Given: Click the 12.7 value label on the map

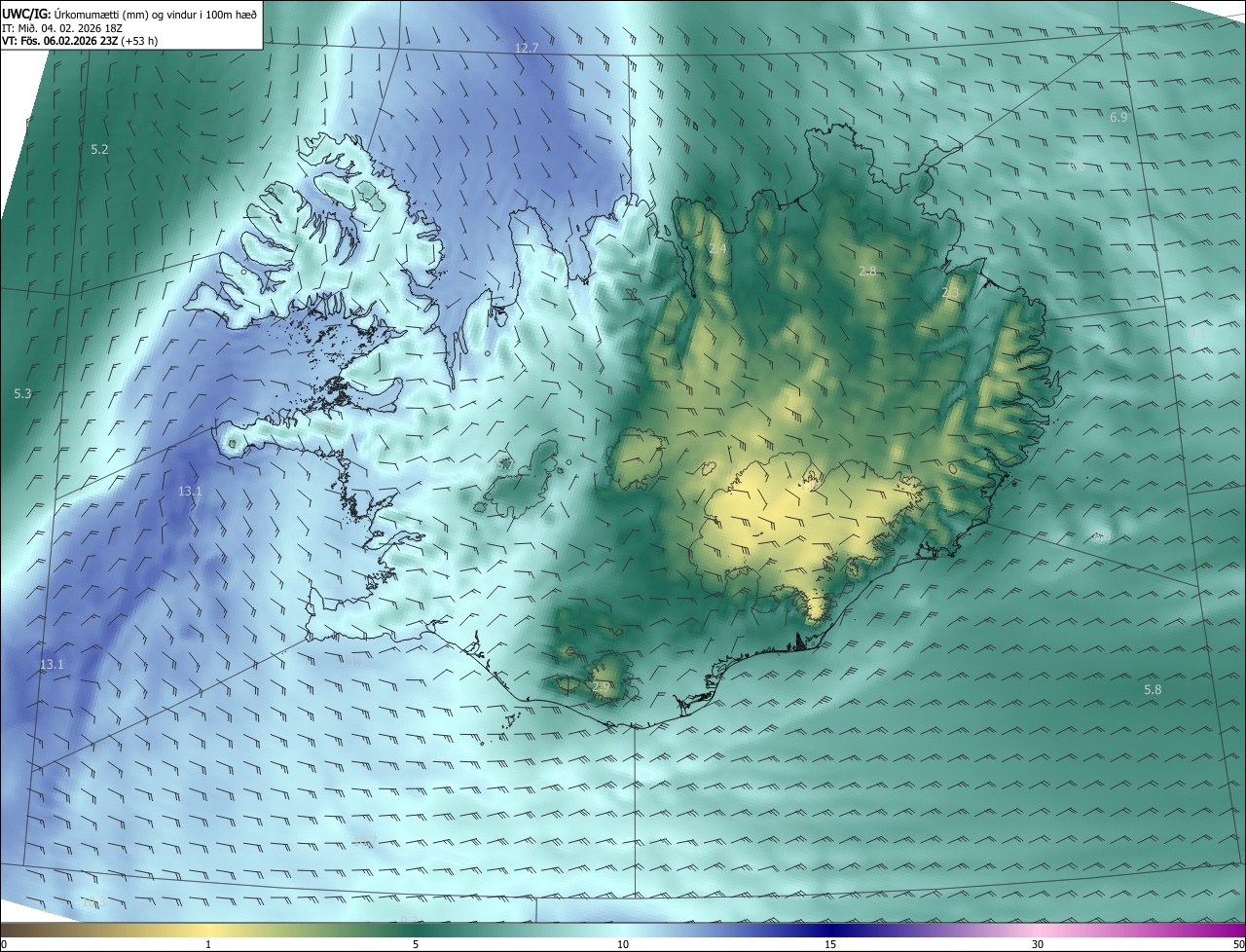Looking at the screenshot, I should [527, 48].
